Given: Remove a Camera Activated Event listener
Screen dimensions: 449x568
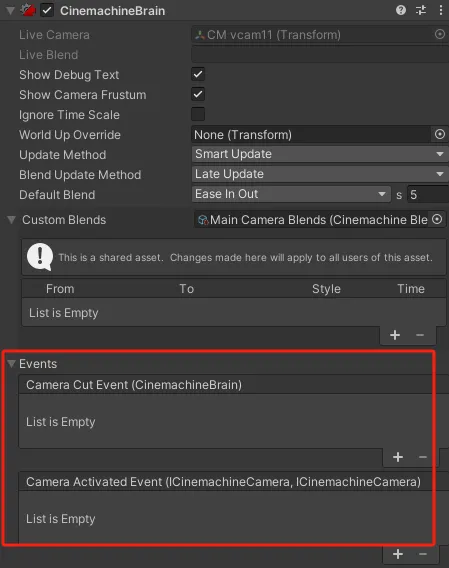Looking at the screenshot, I should pyautogui.click(x=423, y=554).
